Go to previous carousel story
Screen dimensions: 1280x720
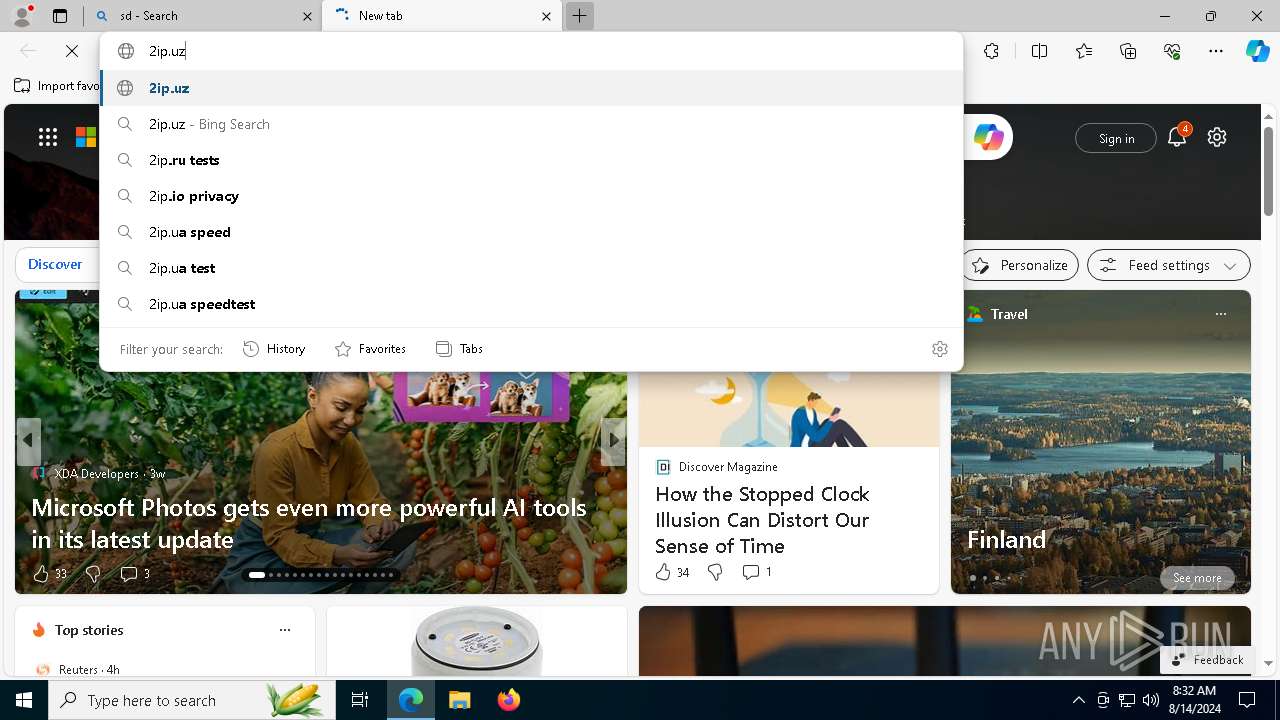(x=28, y=440)
